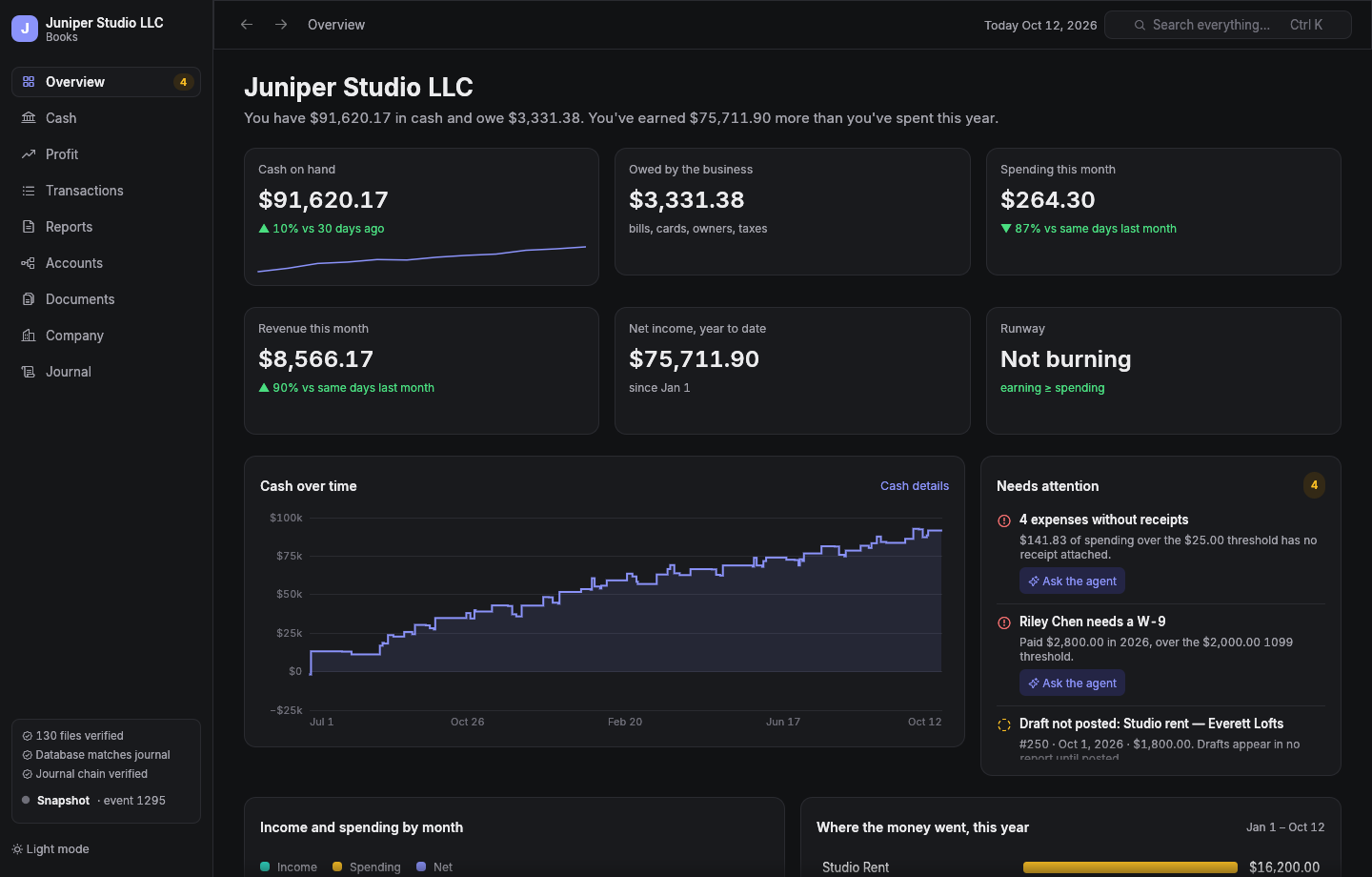The width and height of the screenshot is (1372, 877).
Task: Ask the agent about expenses without receipts
Action: 1072,581
